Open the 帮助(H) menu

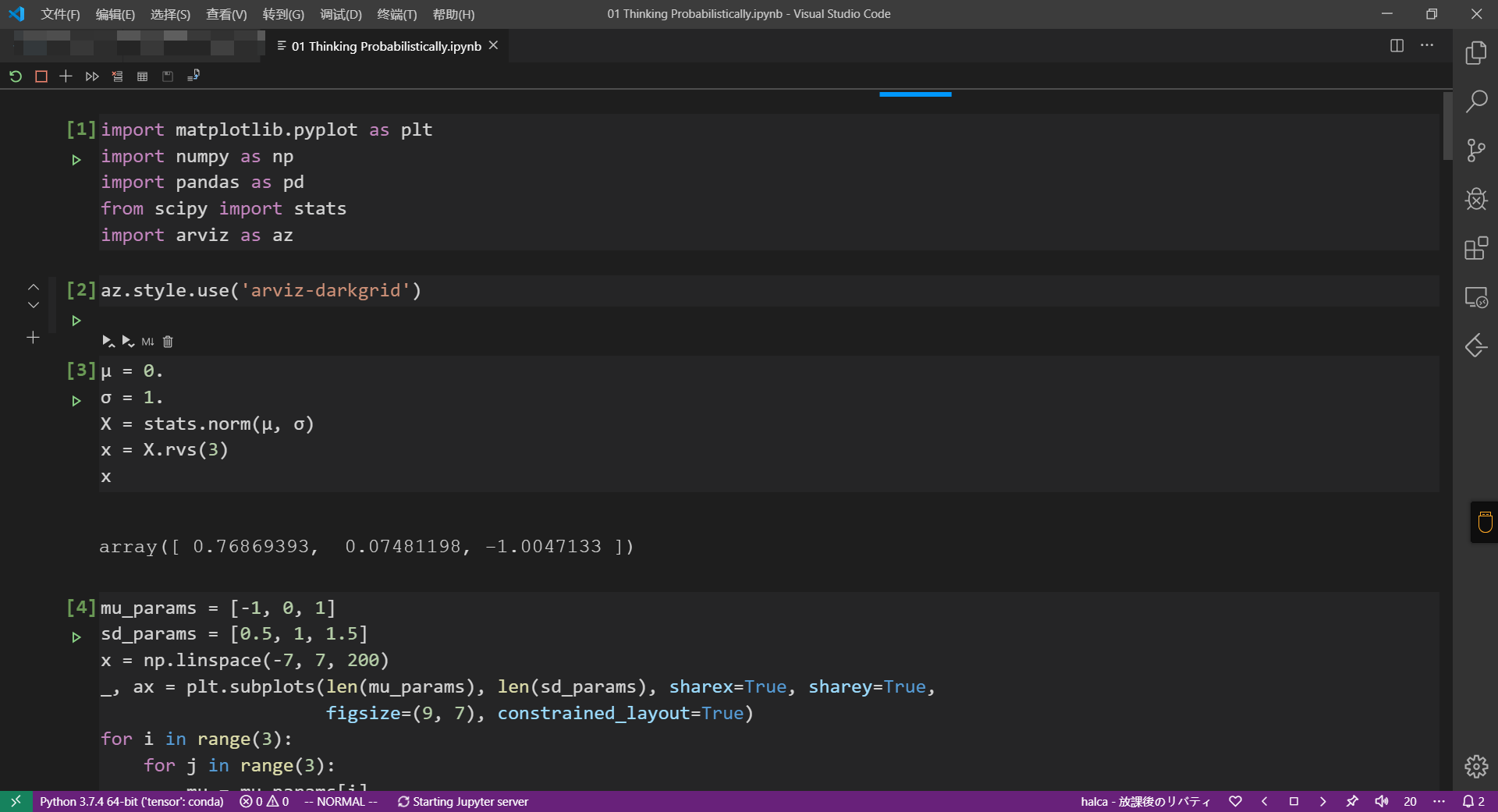tap(453, 14)
